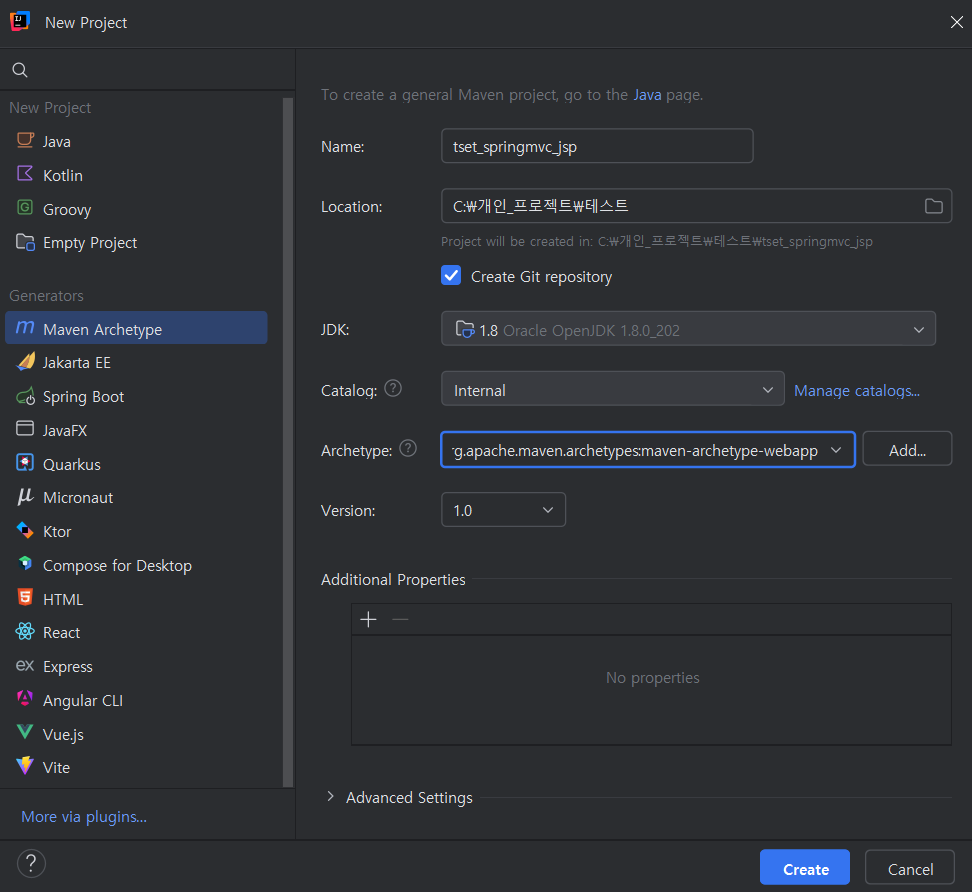Open dialog help button at bottom left

point(31,863)
